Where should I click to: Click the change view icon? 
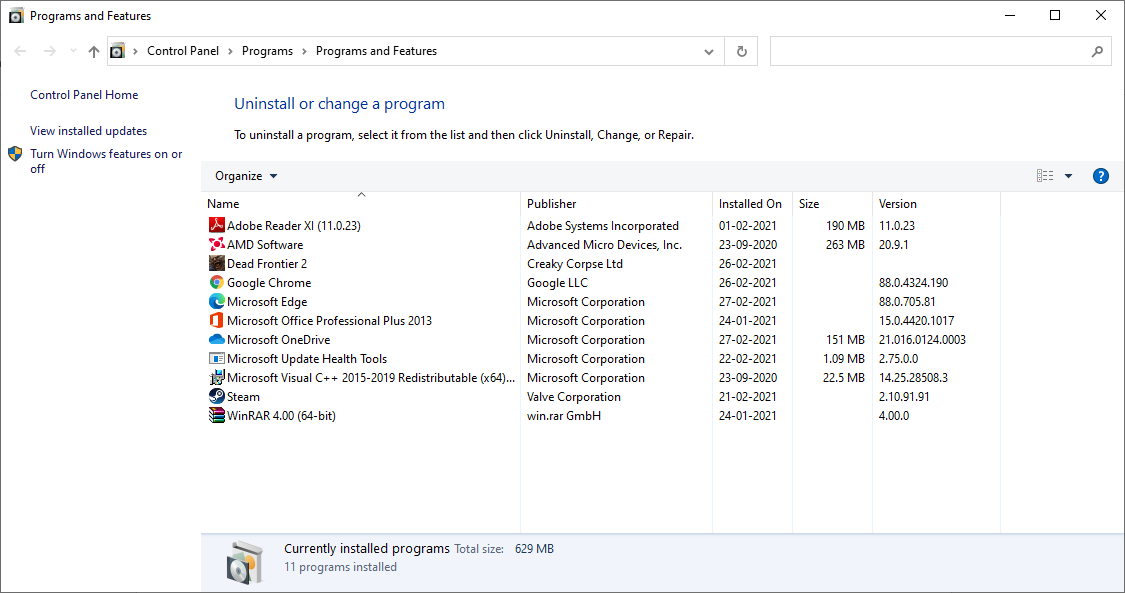pyautogui.click(x=1045, y=176)
